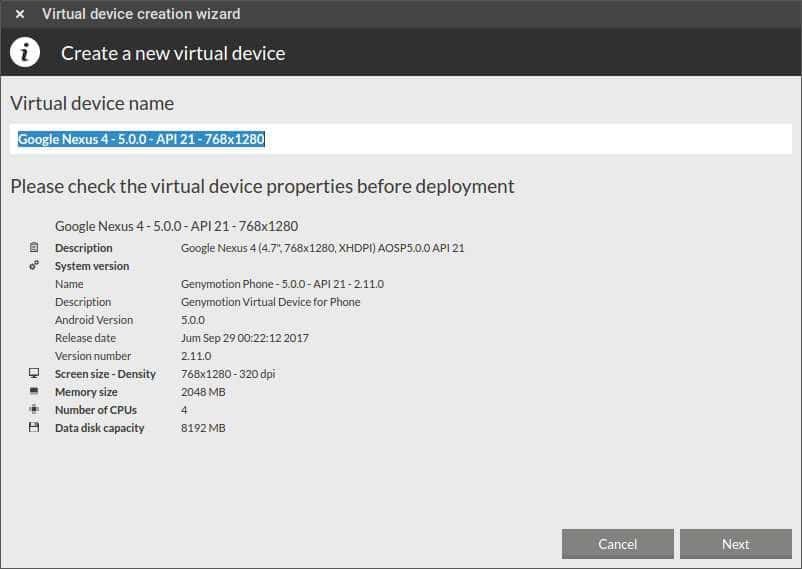Click the non-bold Description label under System version

(83, 302)
